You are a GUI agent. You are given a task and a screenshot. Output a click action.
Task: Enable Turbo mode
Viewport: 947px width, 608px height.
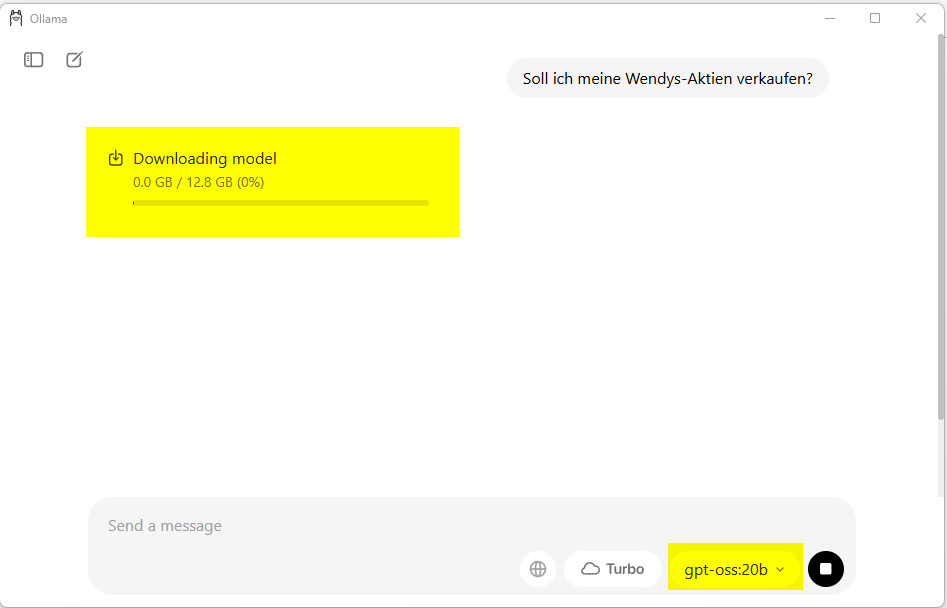[x=613, y=569]
